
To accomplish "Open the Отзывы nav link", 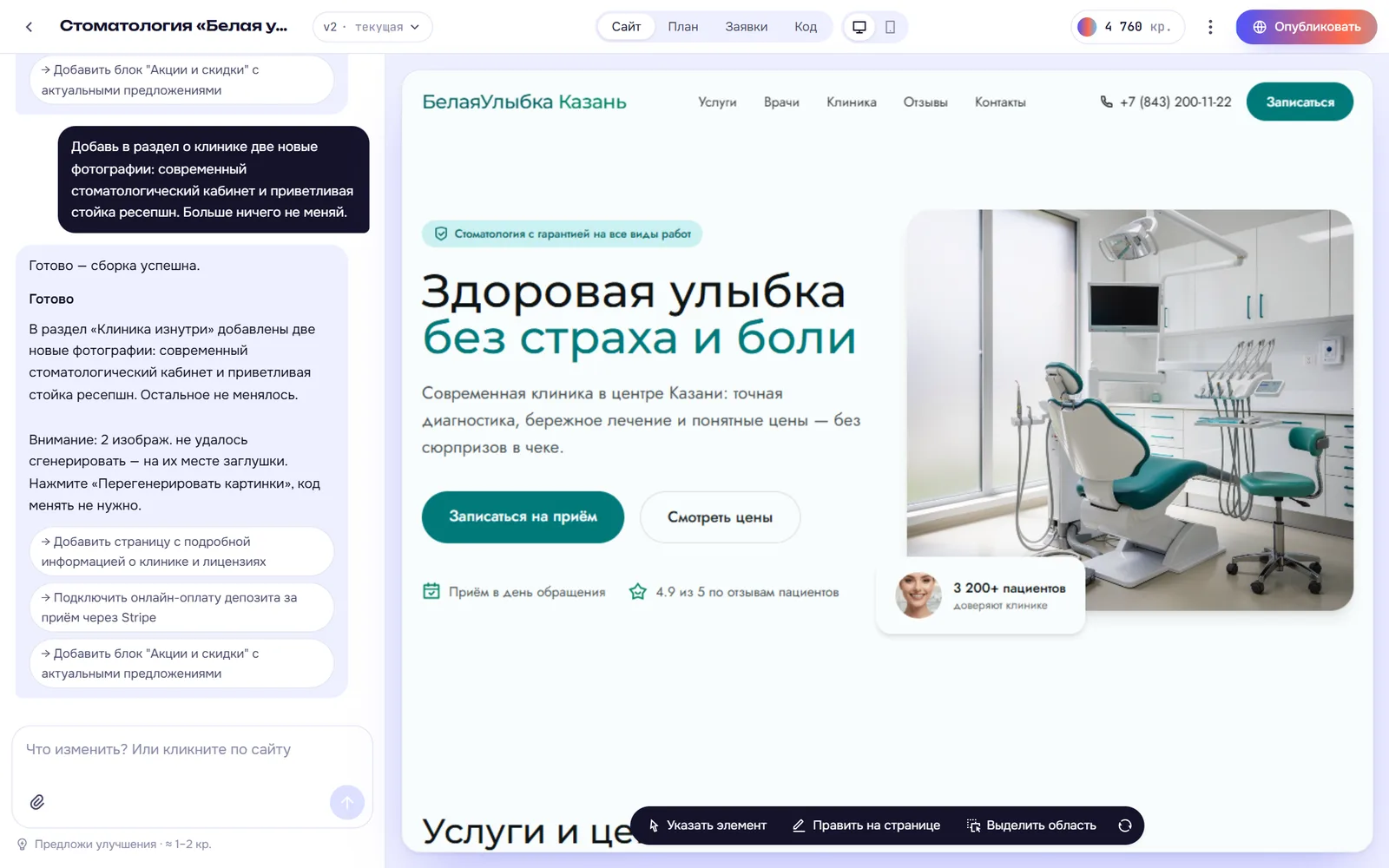I will (x=925, y=102).
